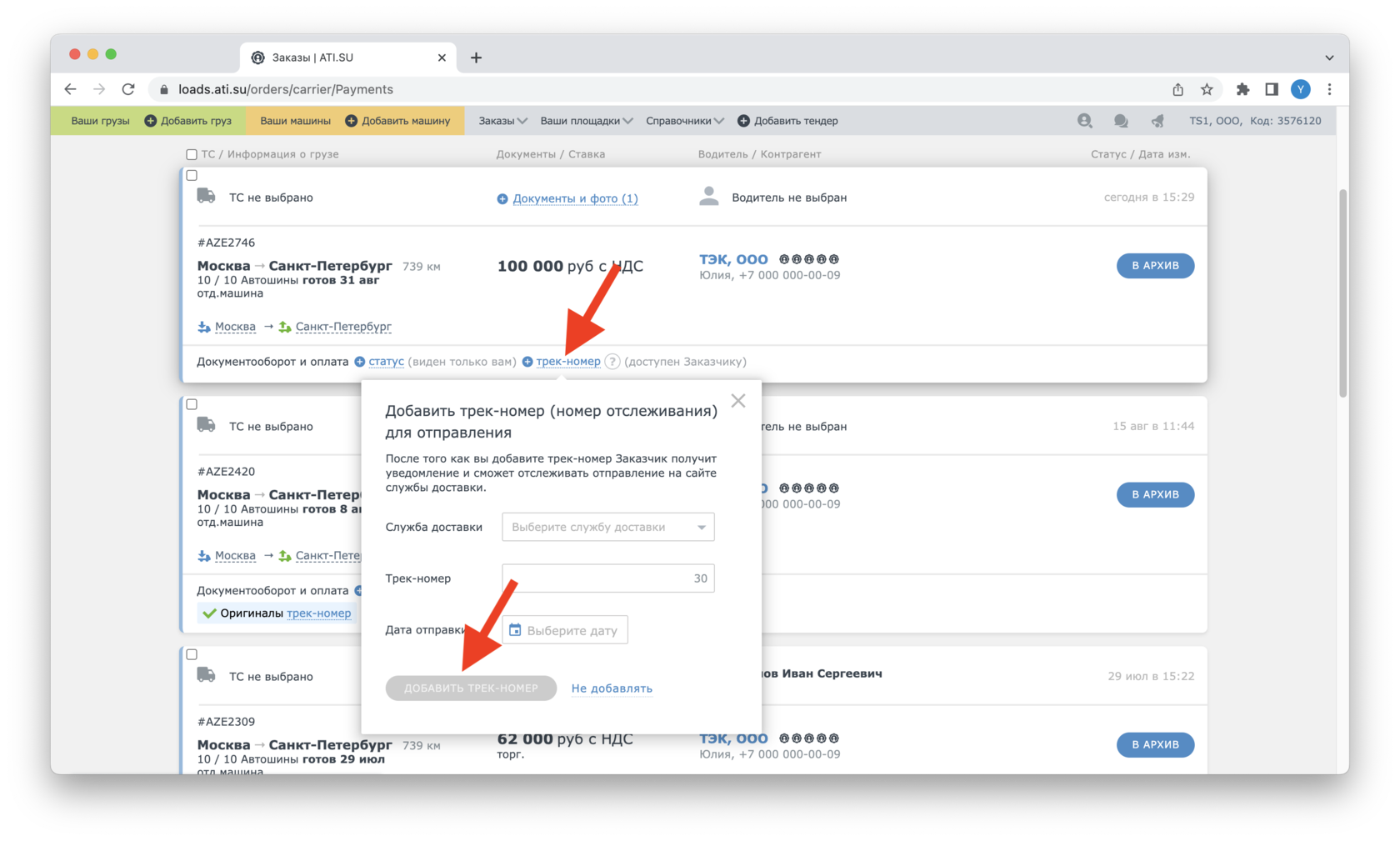Open the Chrome profile avatar Y
Viewport: 1400px width, 841px height.
1300,89
